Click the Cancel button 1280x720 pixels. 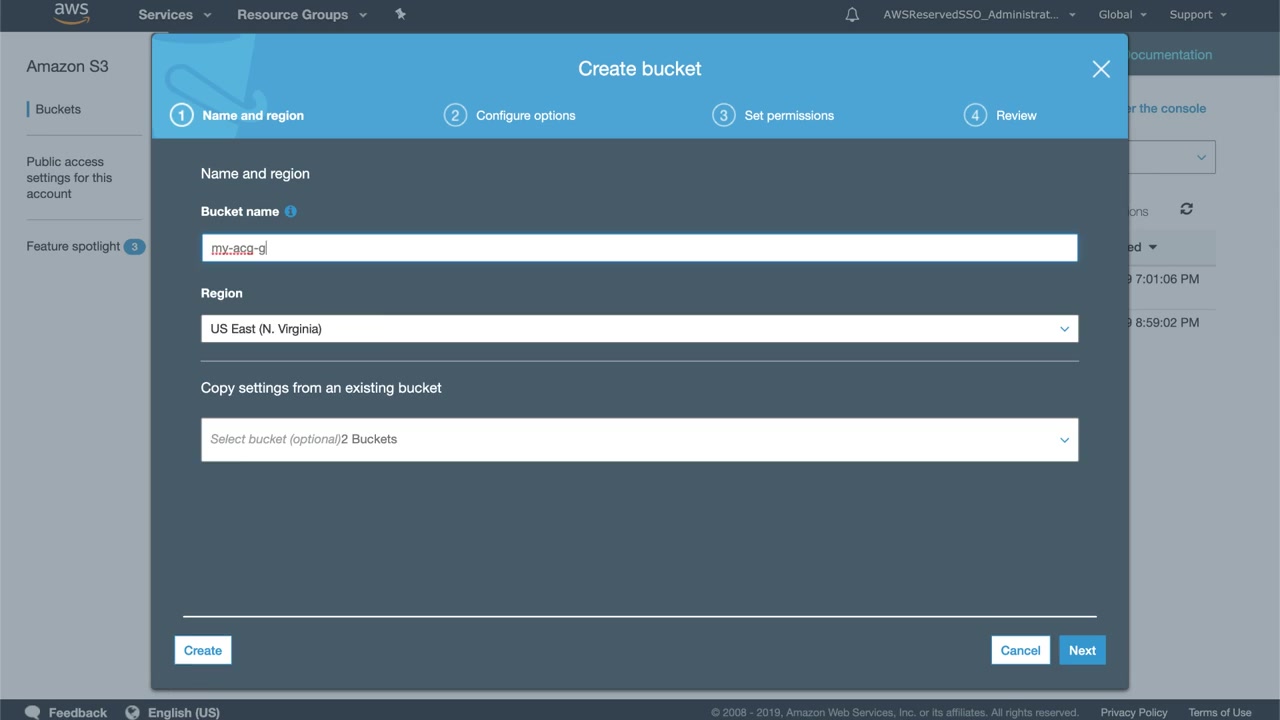[1021, 651]
